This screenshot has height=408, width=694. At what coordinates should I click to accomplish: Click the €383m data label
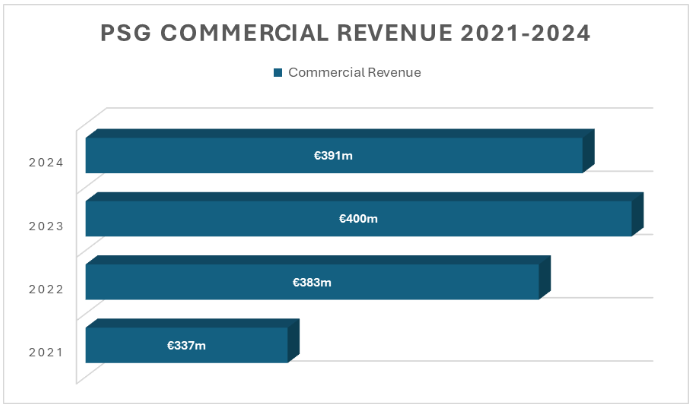(312, 282)
